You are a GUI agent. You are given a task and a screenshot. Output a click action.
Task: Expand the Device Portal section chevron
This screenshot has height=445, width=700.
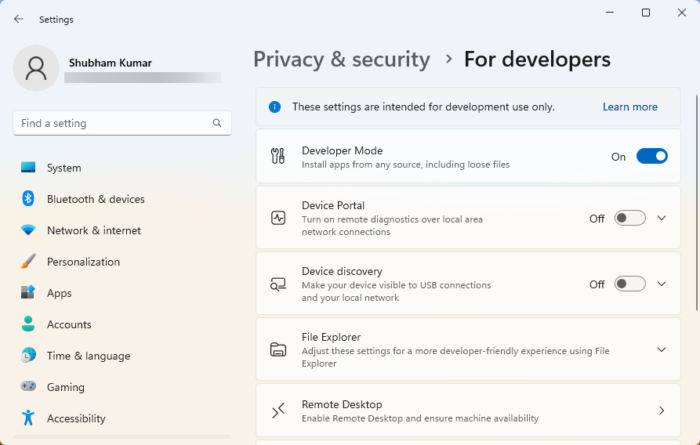coord(661,218)
